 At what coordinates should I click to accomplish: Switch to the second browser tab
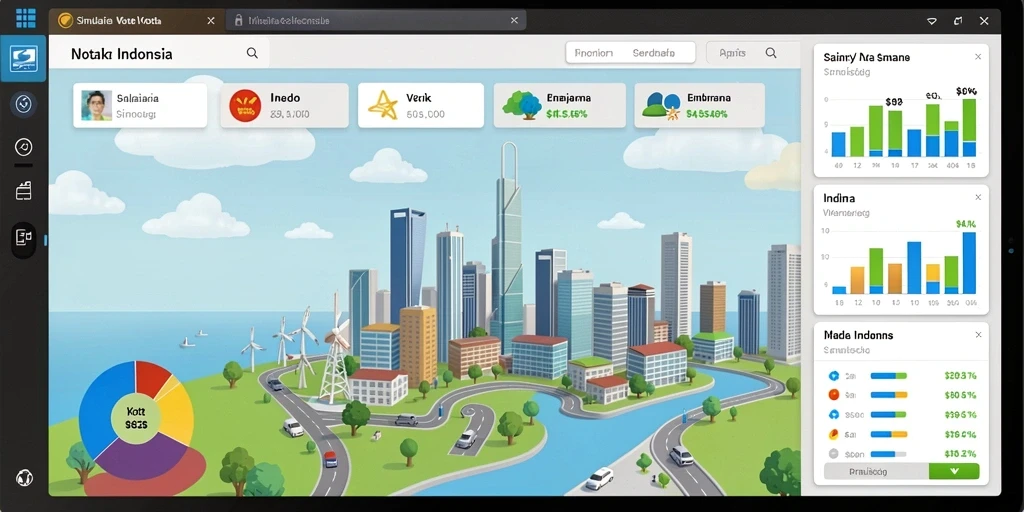click(x=376, y=21)
